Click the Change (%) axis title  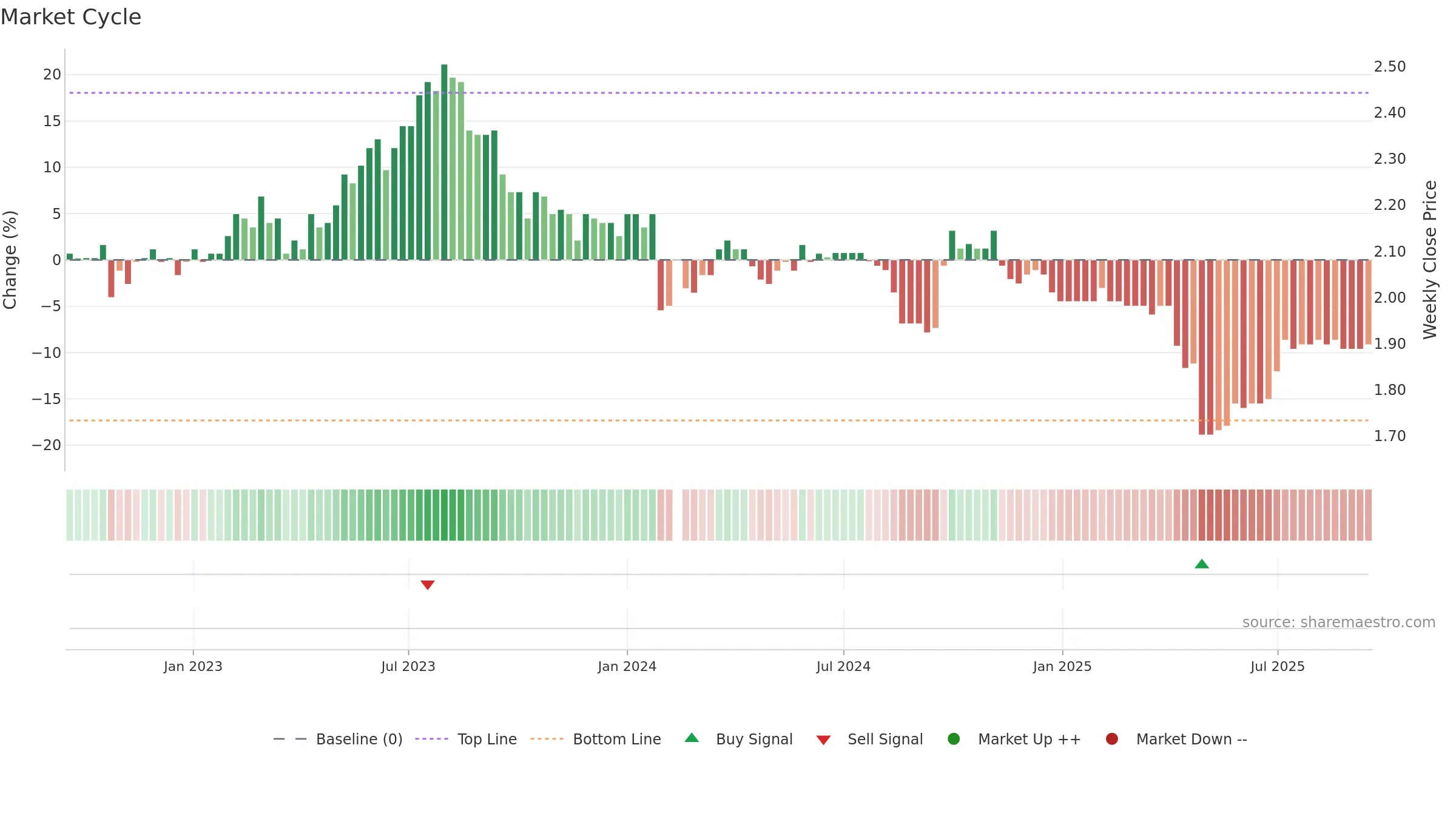click(10, 260)
